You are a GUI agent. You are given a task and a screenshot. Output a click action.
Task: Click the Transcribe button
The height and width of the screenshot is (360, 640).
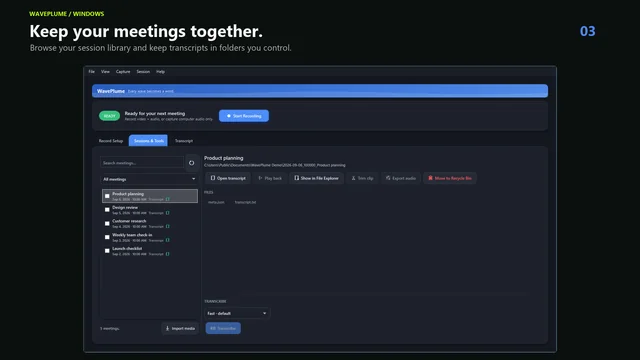point(223,328)
